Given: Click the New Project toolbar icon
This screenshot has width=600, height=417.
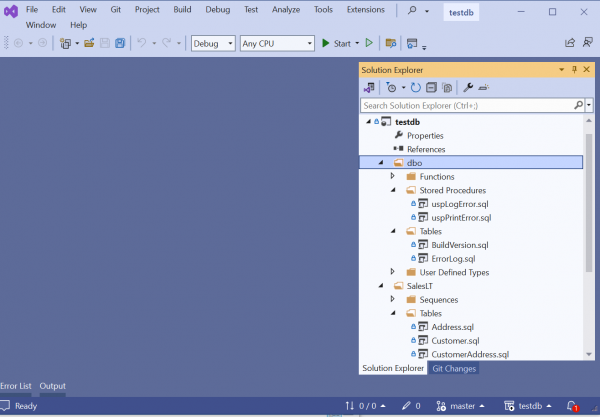Looking at the screenshot, I should [65, 43].
